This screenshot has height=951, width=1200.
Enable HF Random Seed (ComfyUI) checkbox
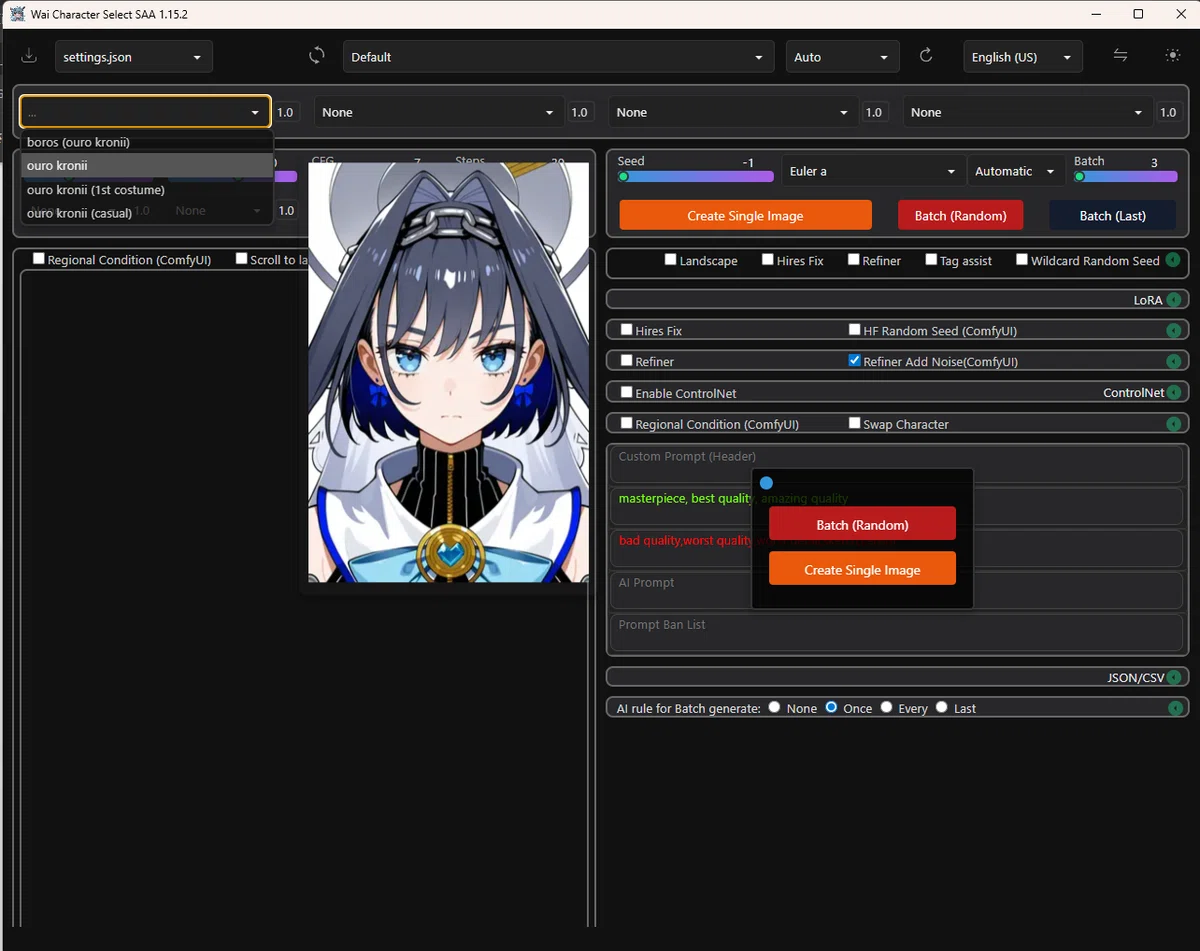click(x=855, y=329)
